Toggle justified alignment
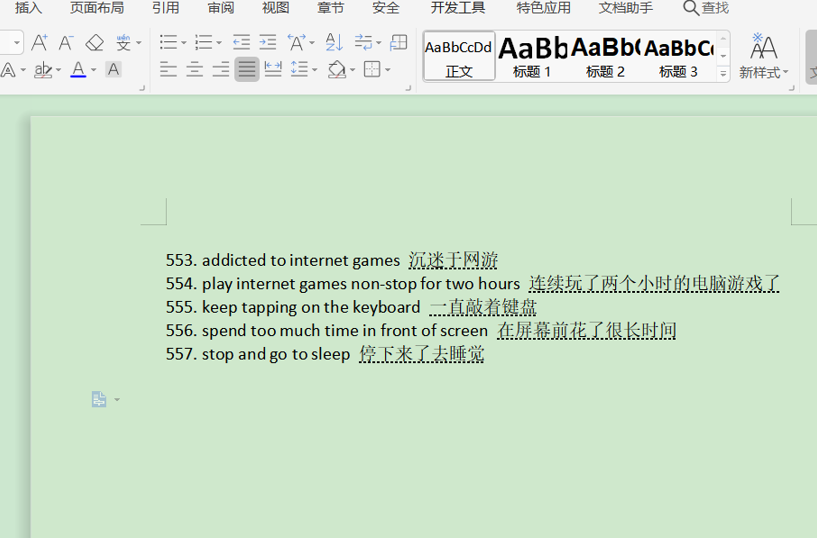Screen dimensions: 817x539 click(247, 69)
